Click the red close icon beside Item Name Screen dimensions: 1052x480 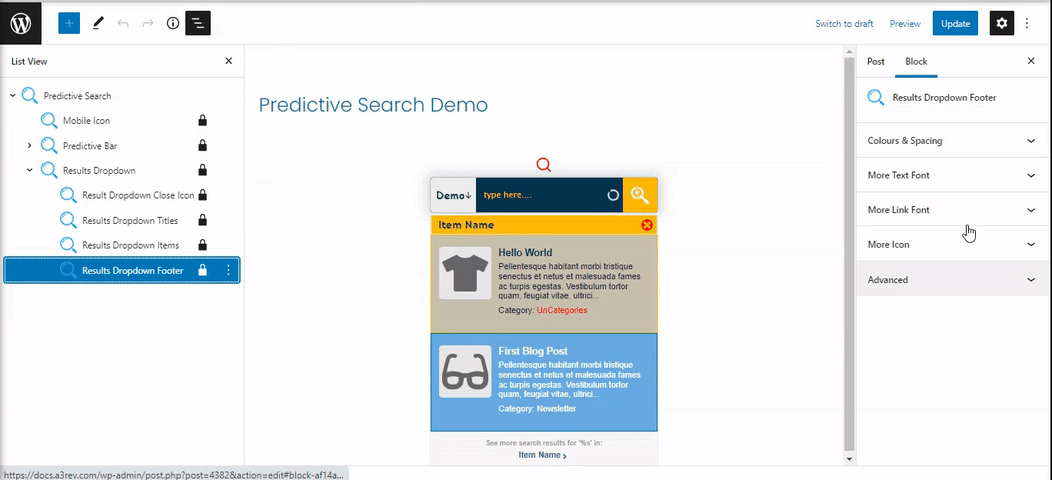646,225
